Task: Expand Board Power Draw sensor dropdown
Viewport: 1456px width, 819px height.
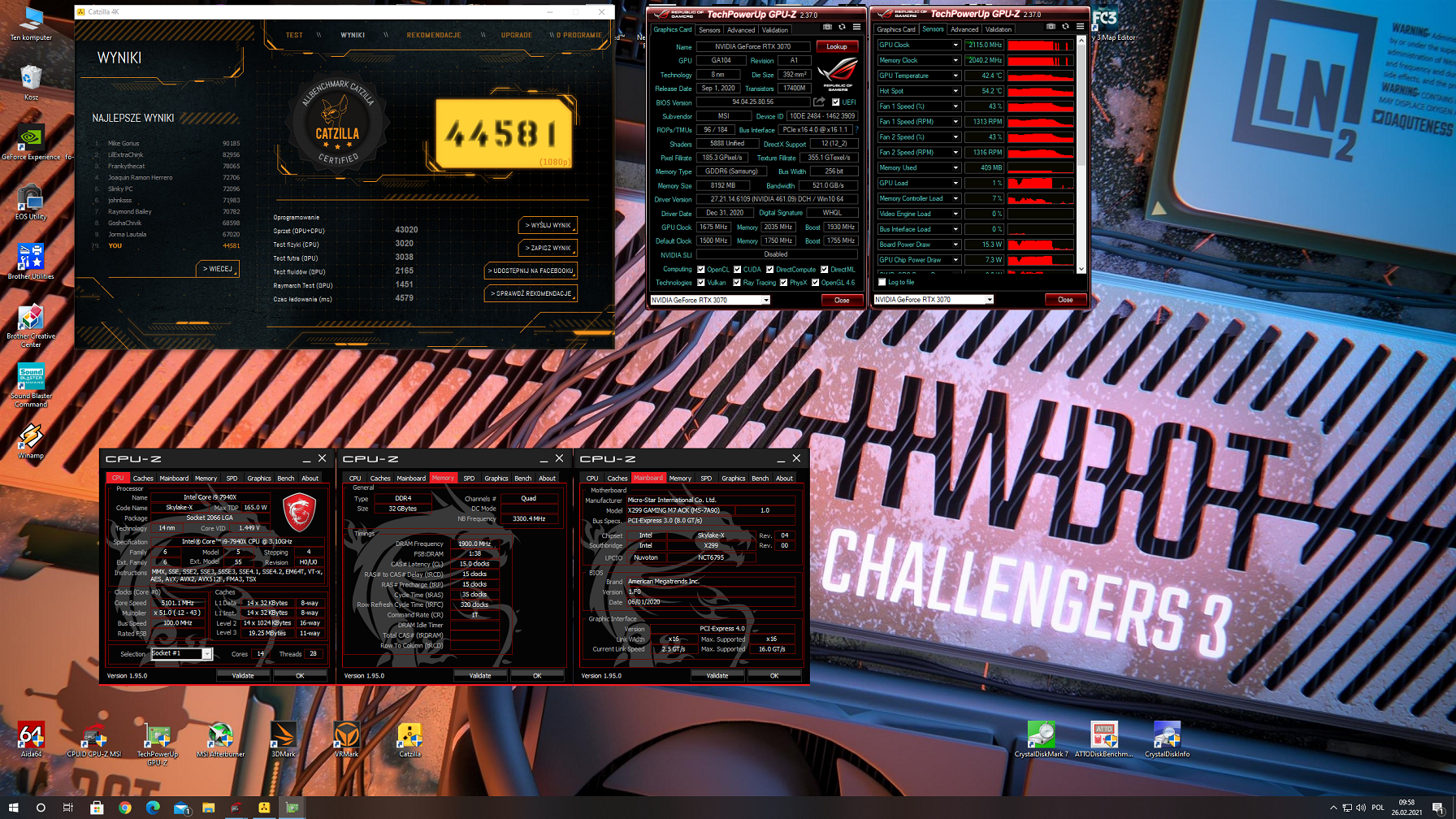Action: (955, 245)
